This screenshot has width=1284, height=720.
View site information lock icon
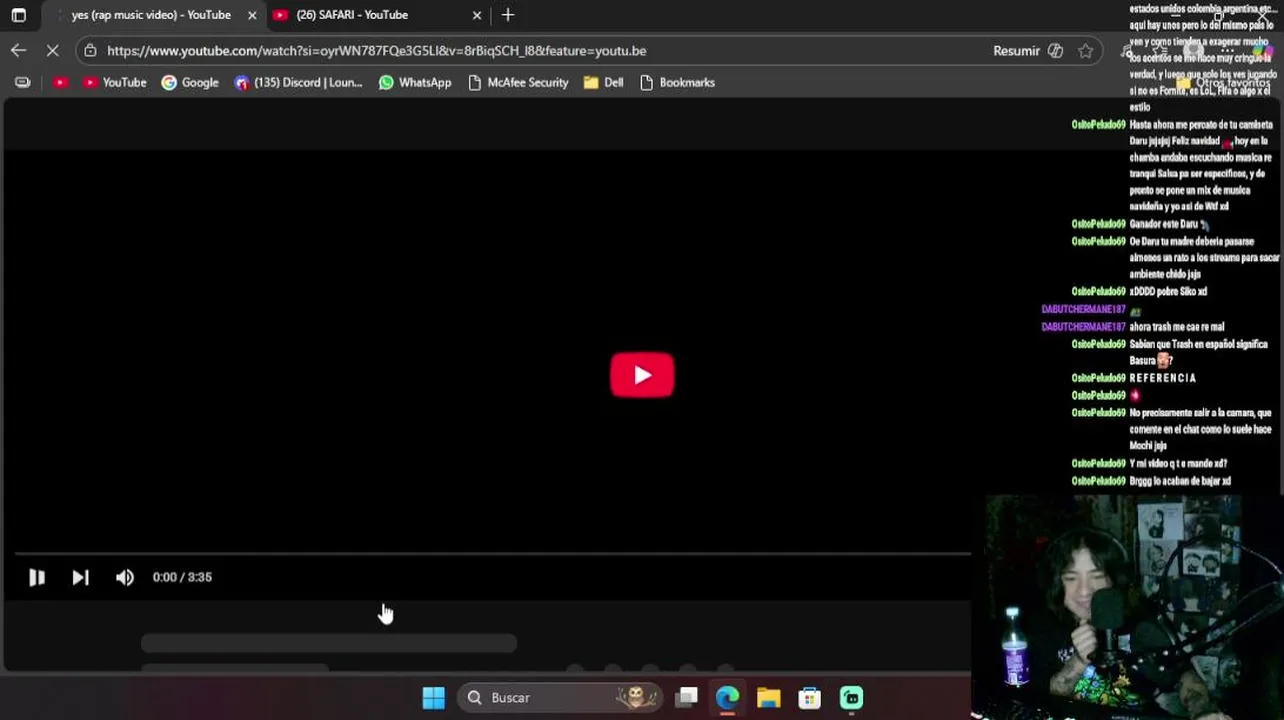(91, 50)
